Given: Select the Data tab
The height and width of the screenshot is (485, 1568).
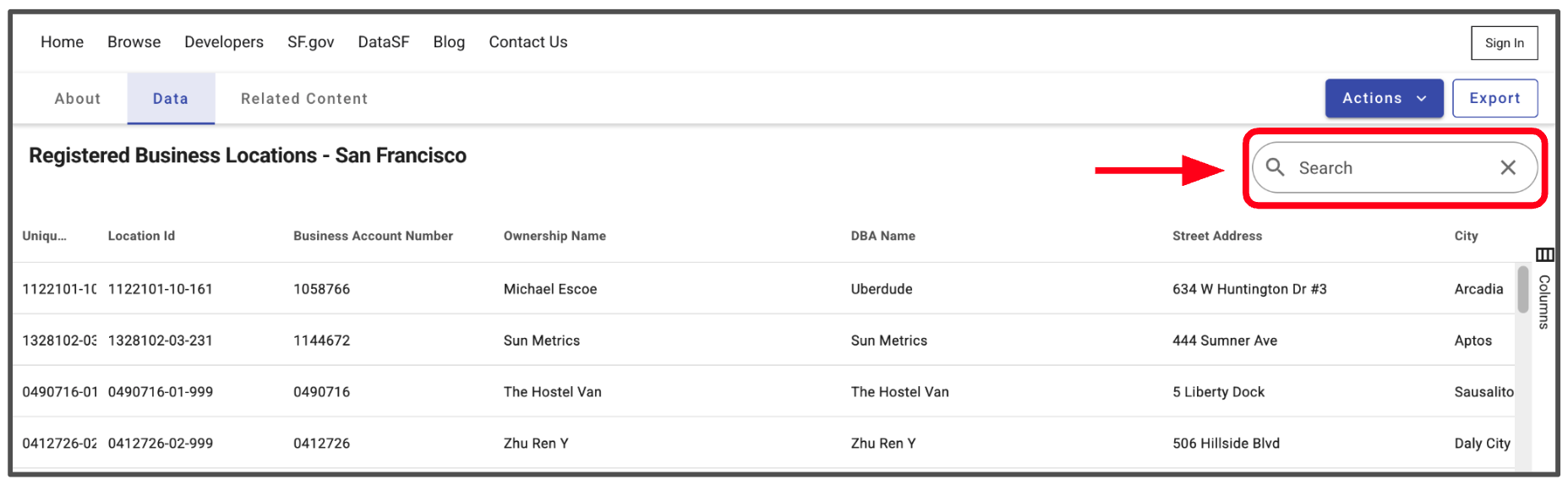Looking at the screenshot, I should coord(171,99).
